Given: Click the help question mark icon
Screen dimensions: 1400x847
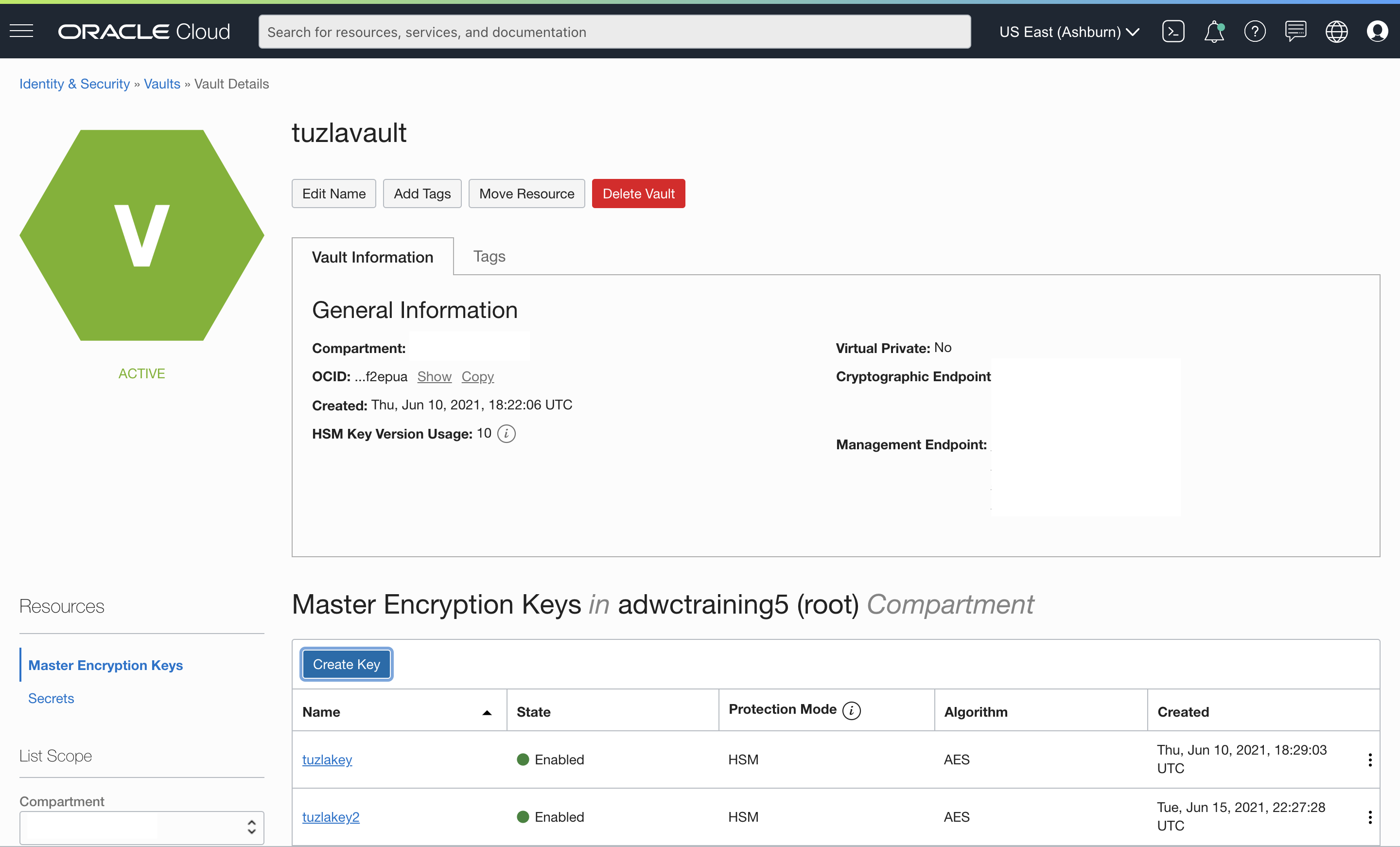Looking at the screenshot, I should tap(1255, 31).
